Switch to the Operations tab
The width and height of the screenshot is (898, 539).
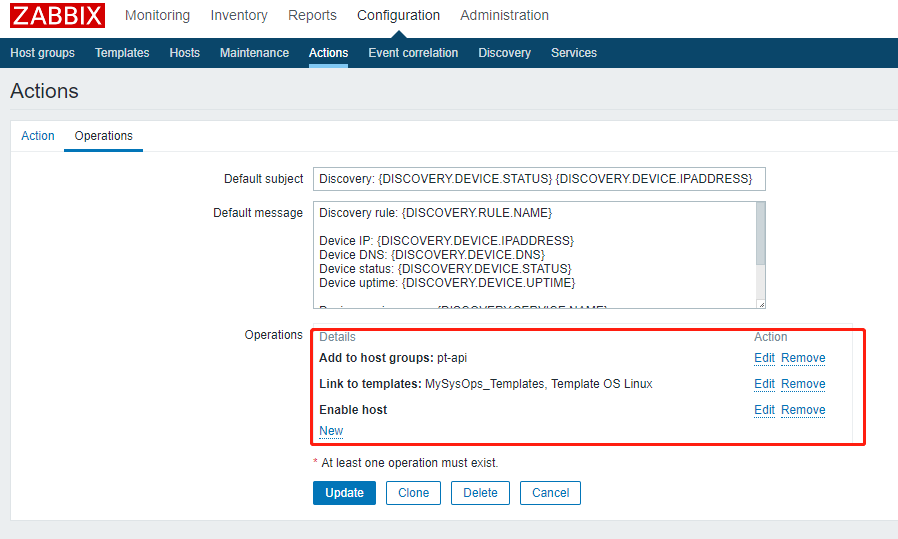104,136
